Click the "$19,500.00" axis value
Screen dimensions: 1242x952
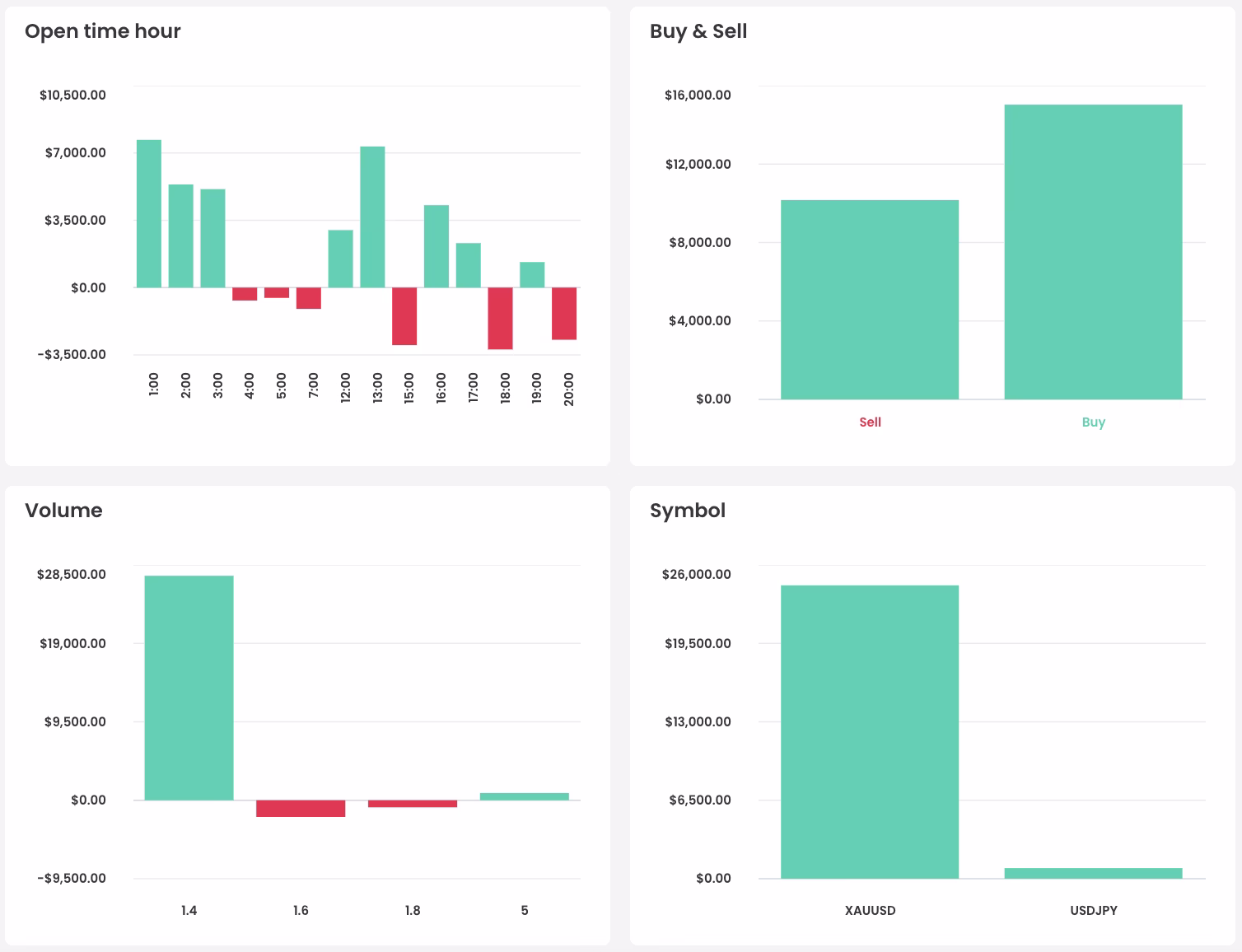pos(698,643)
